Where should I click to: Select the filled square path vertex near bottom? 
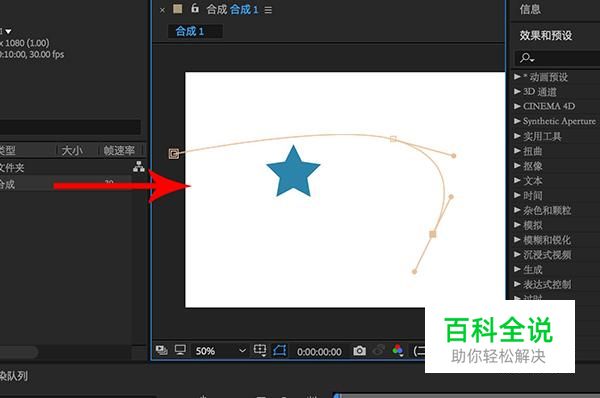point(433,234)
